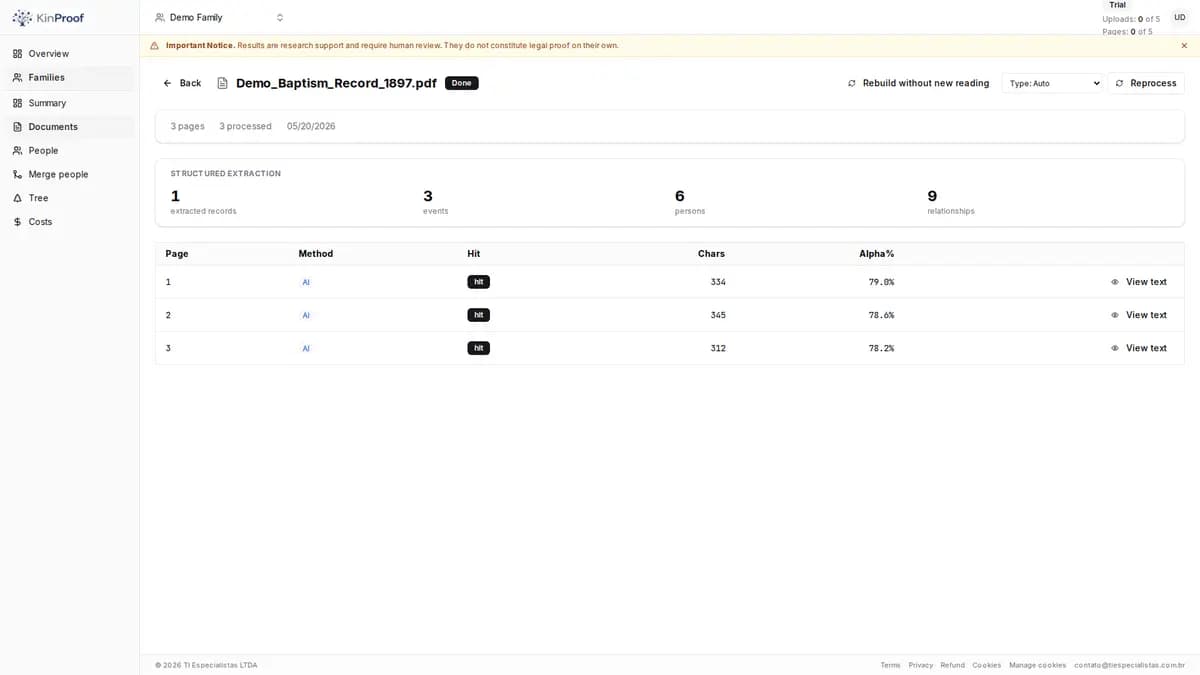Viewport: 1200px width, 675px height.
Task: Click the hit badge in page 3 row
Action: pyautogui.click(x=478, y=348)
